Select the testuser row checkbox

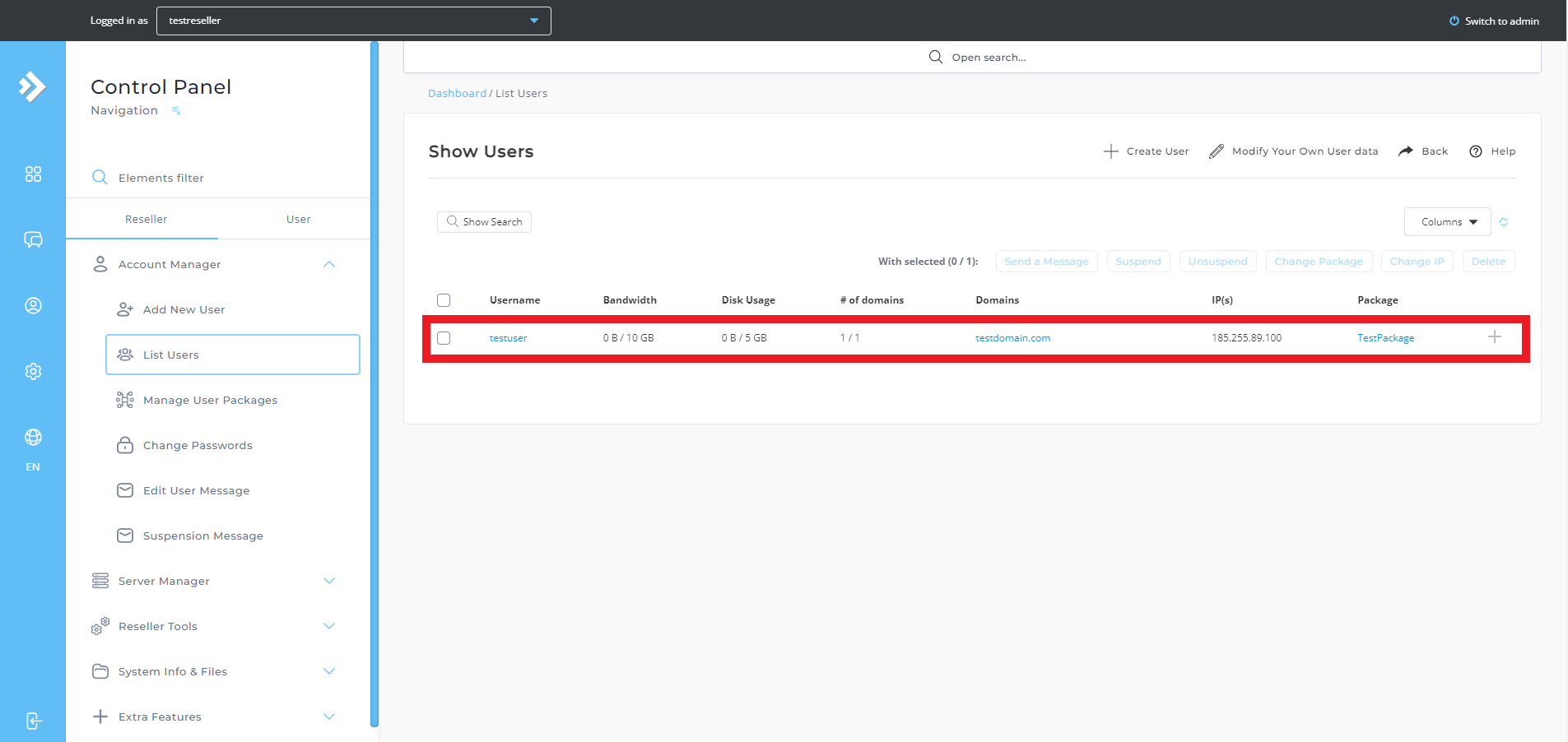tap(444, 338)
